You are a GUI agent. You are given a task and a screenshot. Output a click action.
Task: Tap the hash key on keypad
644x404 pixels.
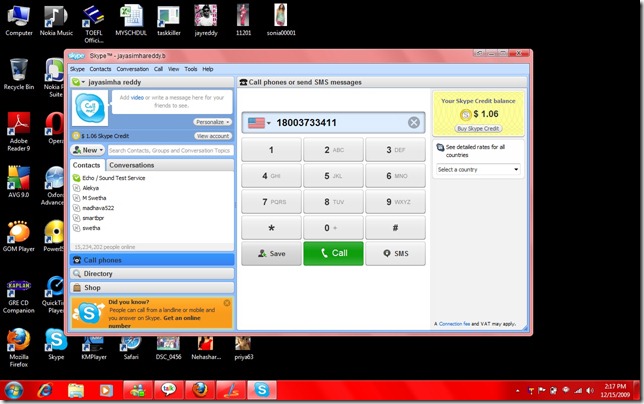pos(395,227)
